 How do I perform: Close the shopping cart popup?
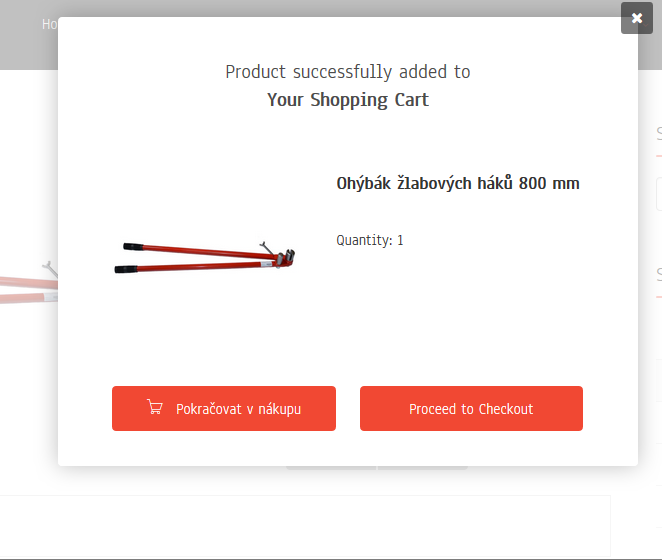(x=637, y=18)
